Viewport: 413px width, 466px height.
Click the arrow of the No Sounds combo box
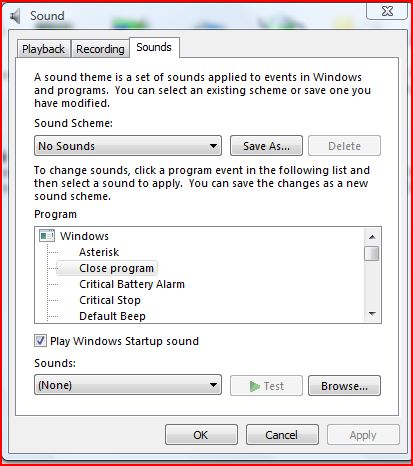pos(213,146)
